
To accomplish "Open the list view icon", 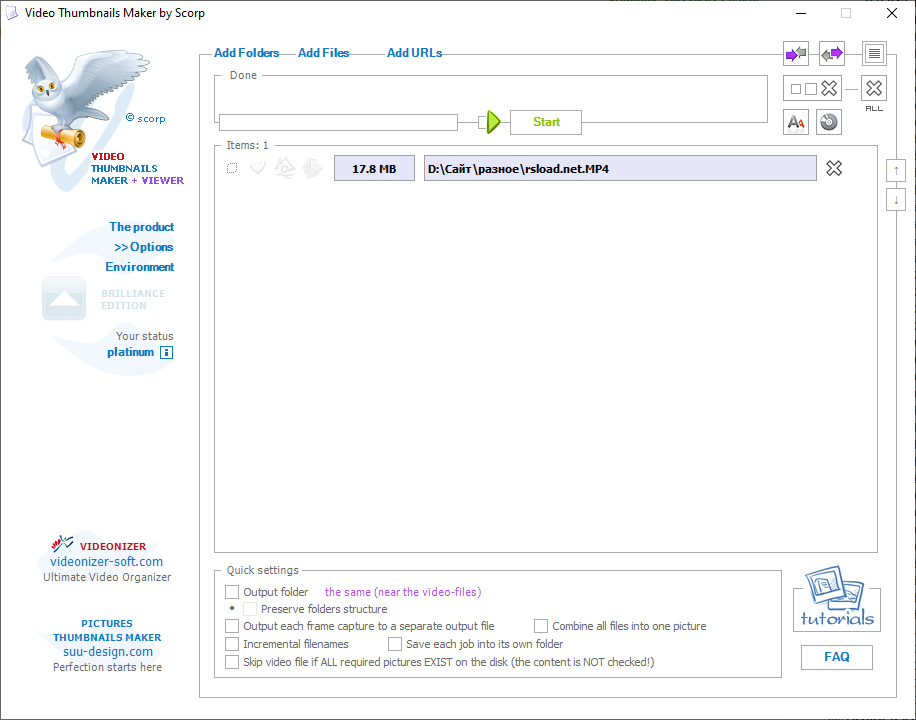I will coord(874,54).
